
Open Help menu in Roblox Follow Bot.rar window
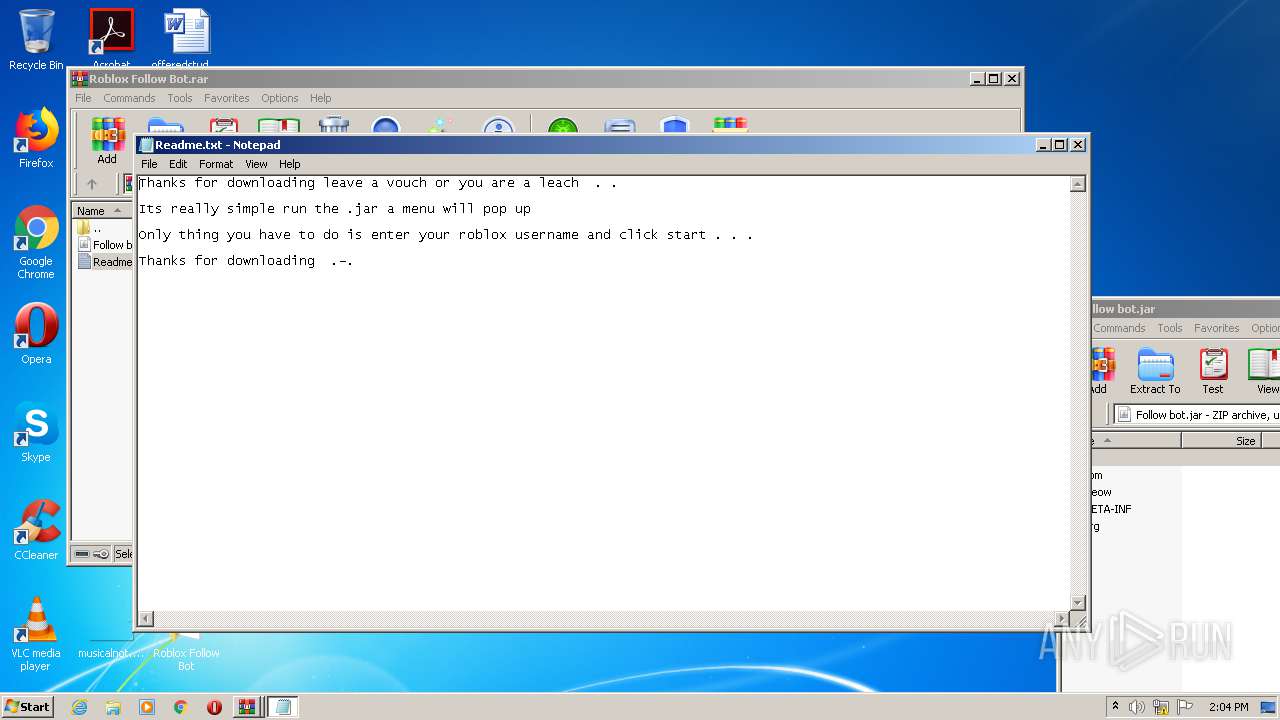tap(321, 98)
